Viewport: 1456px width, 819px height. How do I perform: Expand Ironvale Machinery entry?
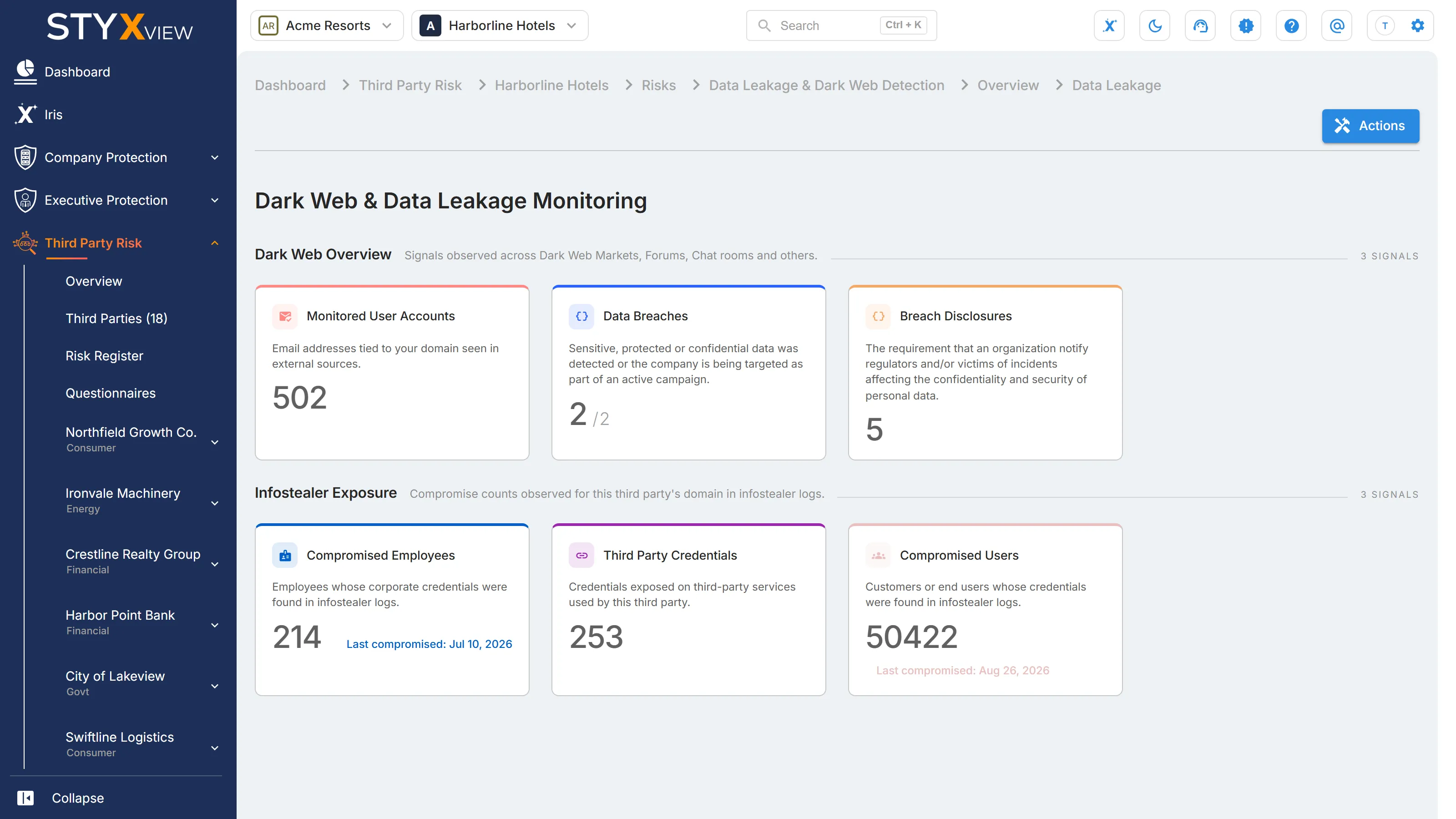point(215,503)
